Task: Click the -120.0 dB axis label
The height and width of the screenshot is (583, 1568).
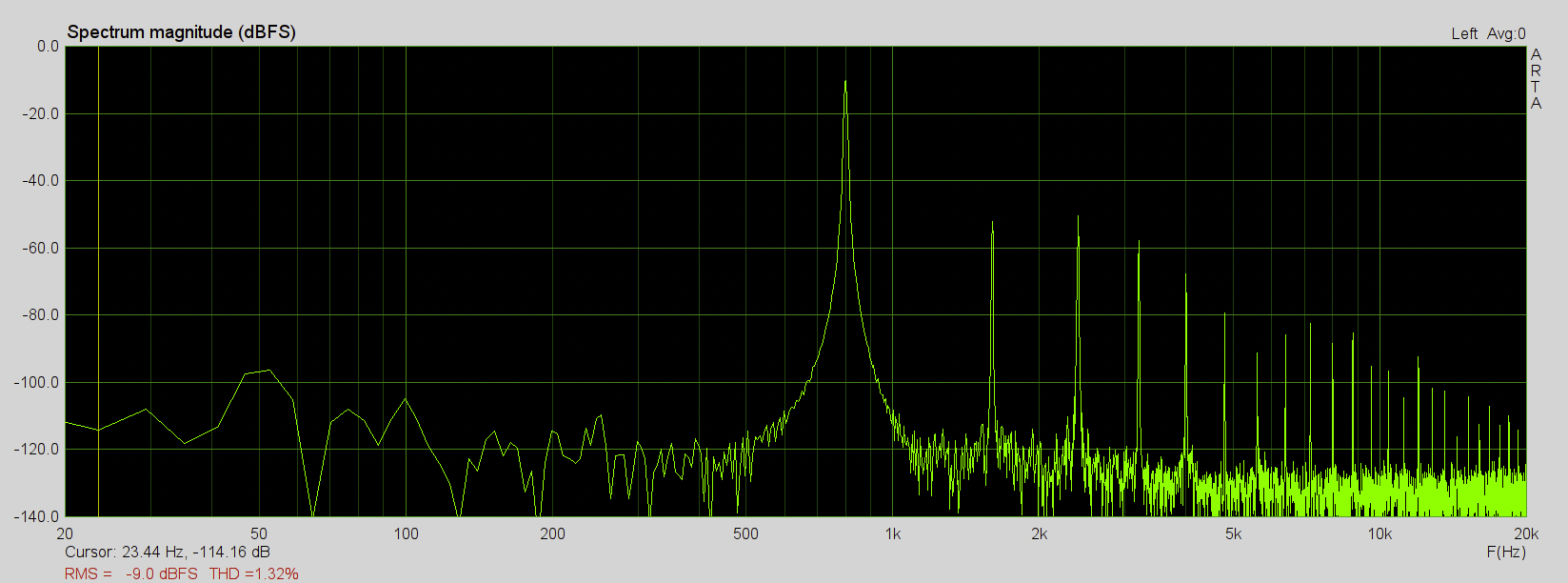Action: 37,449
